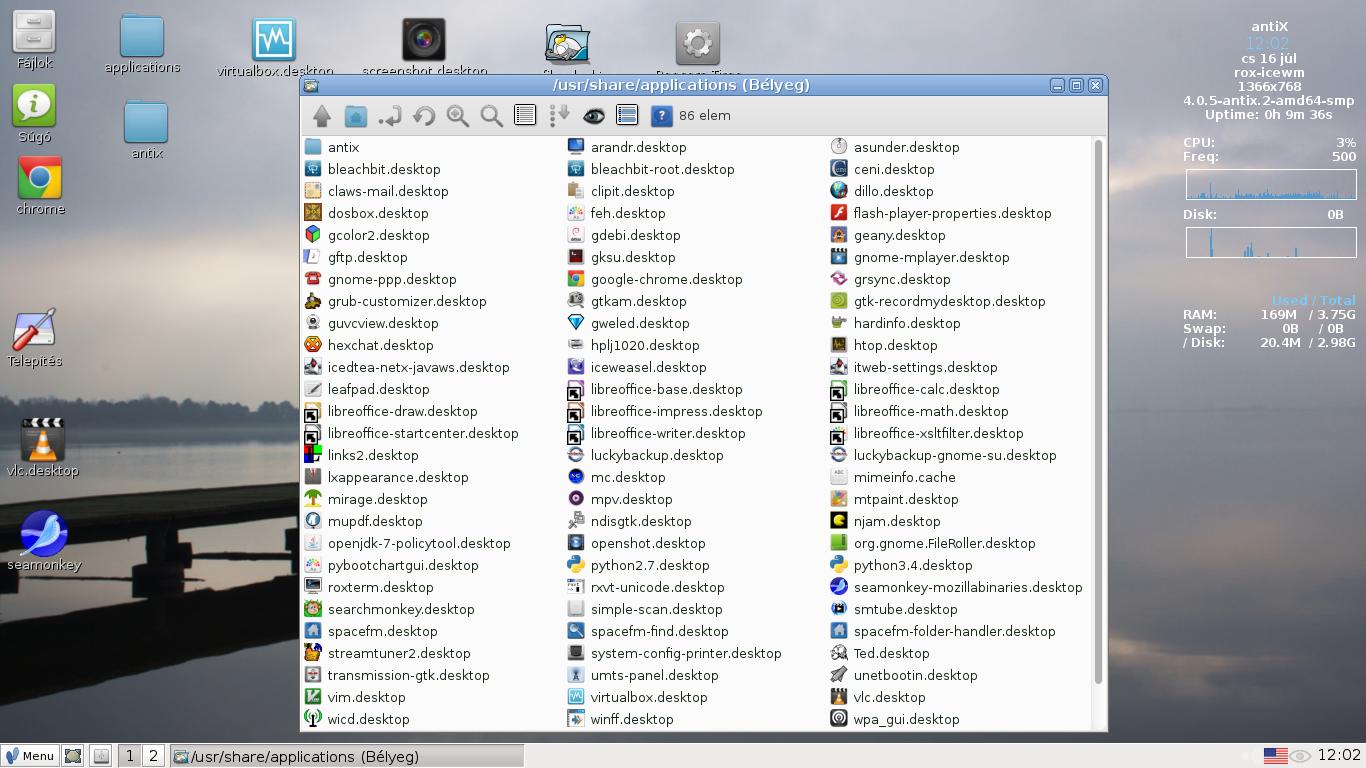1366x768 pixels.
Task: Select links2.desktop entry
Action: (362, 455)
